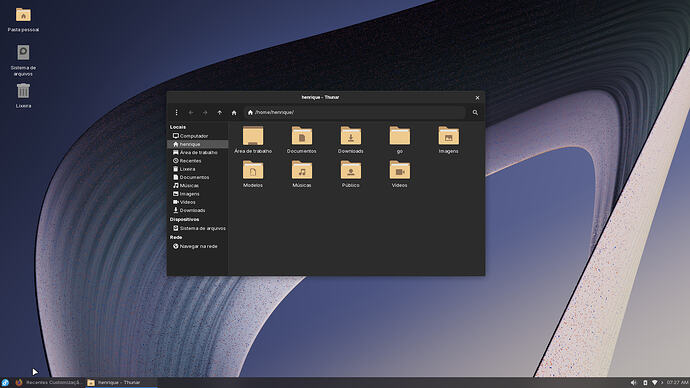Click the search magnifier in Thunar
The width and height of the screenshot is (690, 388).
pos(475,113)
